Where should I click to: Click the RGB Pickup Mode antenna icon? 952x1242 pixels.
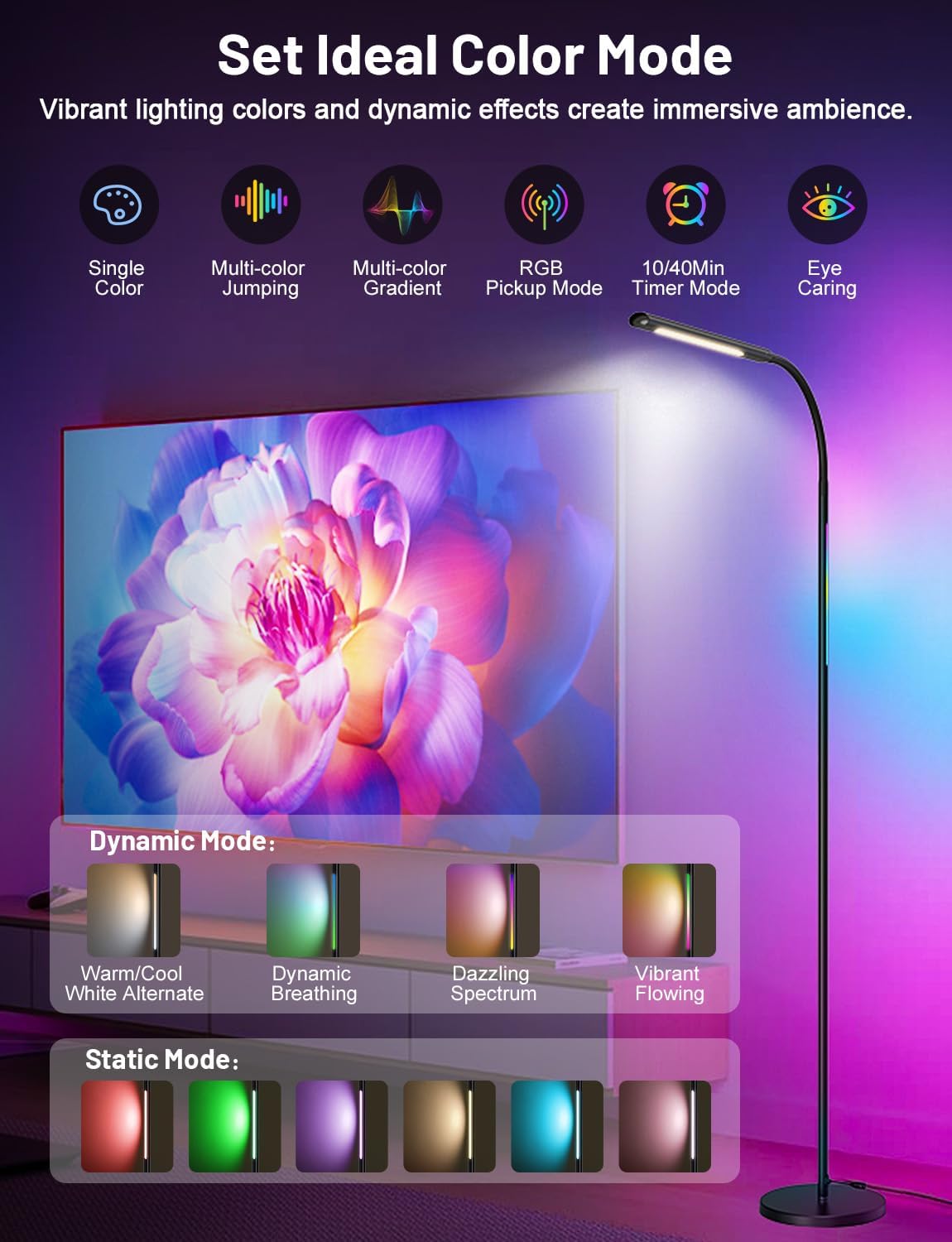pos(544,205)
